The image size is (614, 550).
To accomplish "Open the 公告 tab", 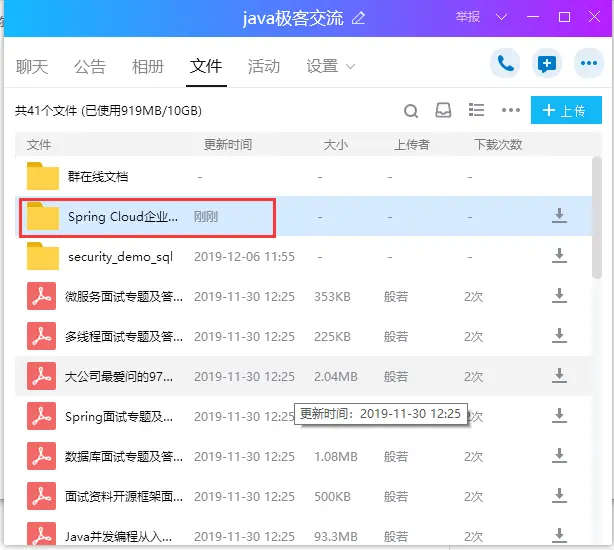I will pos(90,67).
